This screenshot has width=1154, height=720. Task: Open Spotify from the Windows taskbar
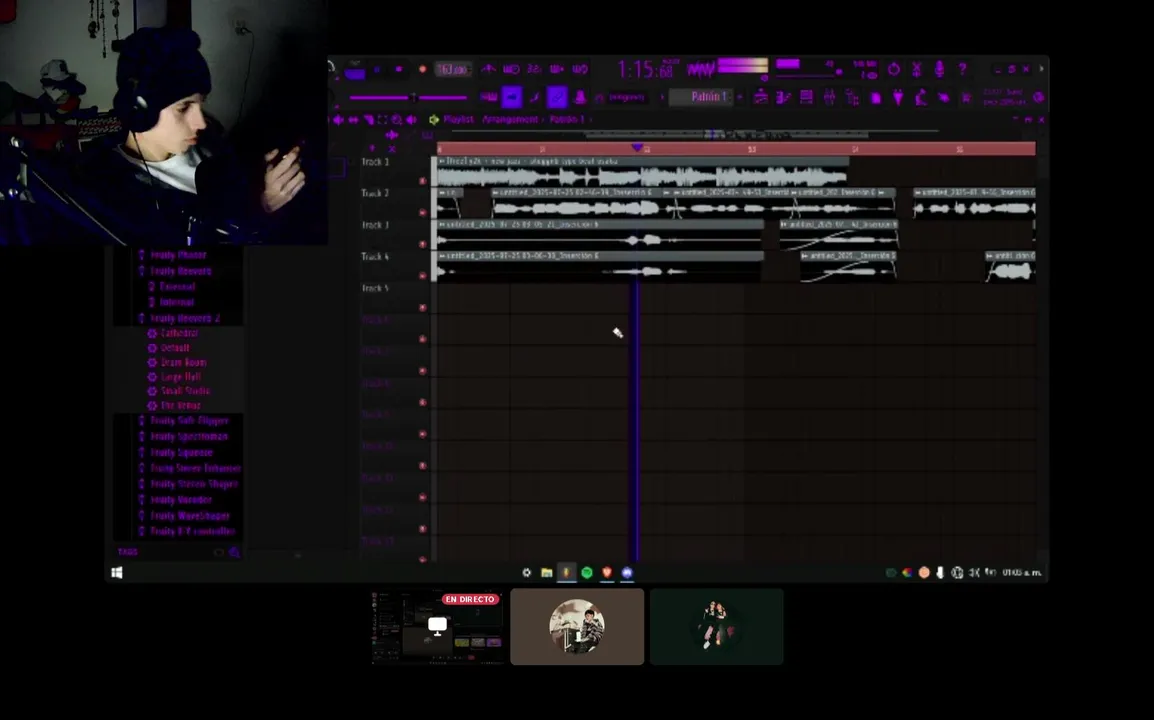coord(587,572)
